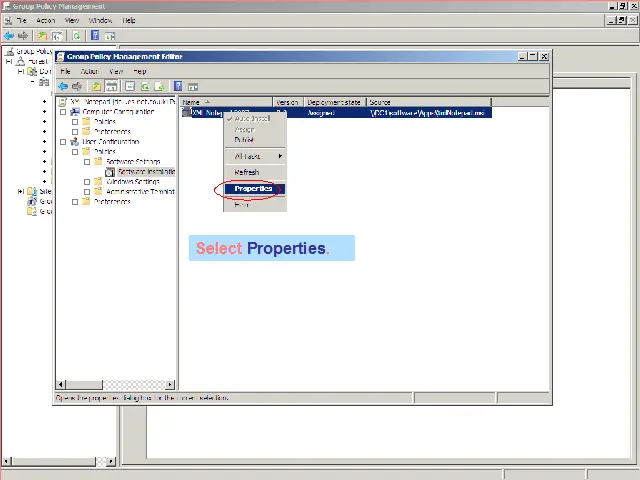Select Properties from the context menu
The image size is (640, 480).
254,188
